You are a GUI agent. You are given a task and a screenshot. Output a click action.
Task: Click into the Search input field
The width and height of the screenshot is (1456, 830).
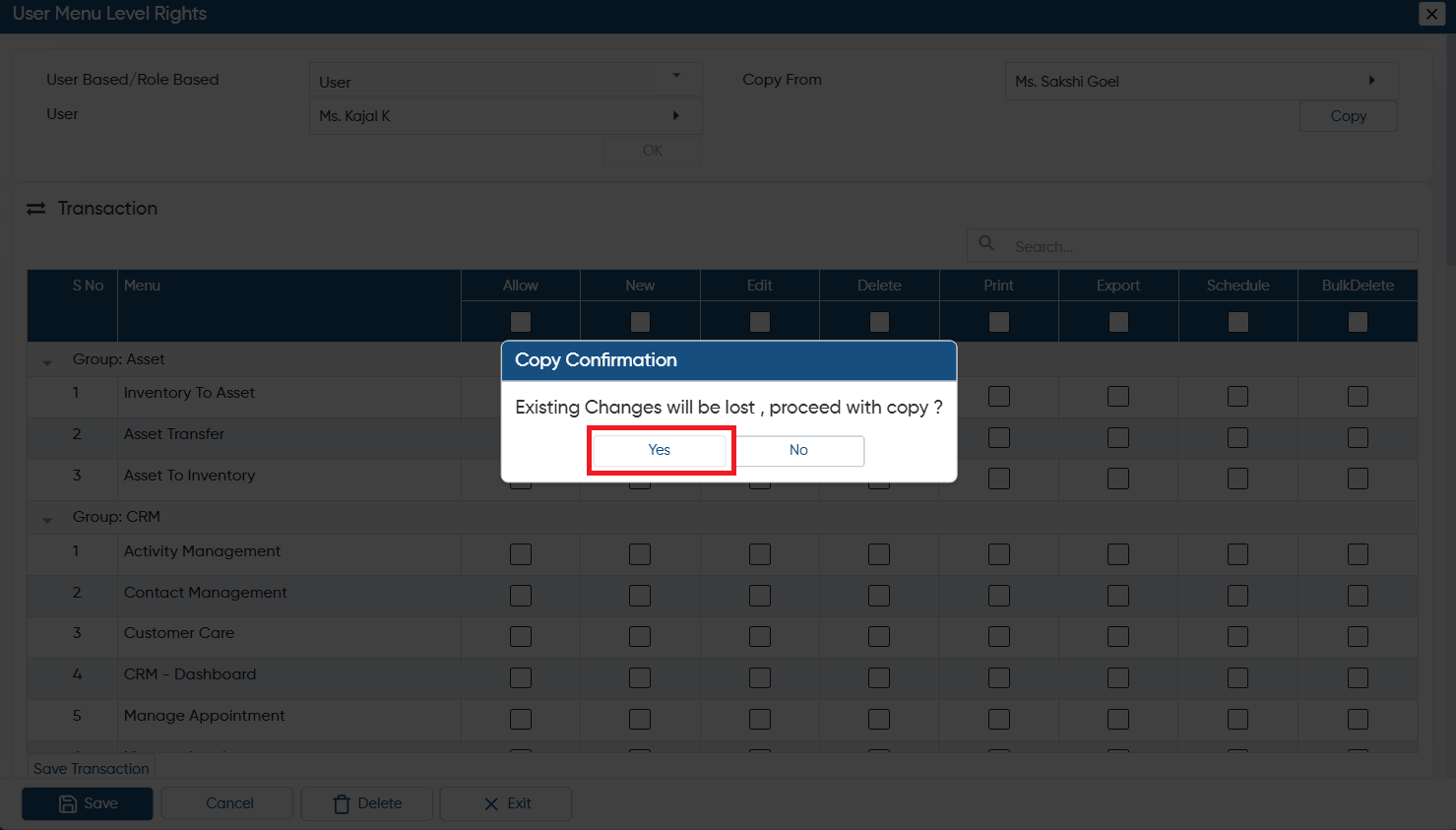point(1212,246)
